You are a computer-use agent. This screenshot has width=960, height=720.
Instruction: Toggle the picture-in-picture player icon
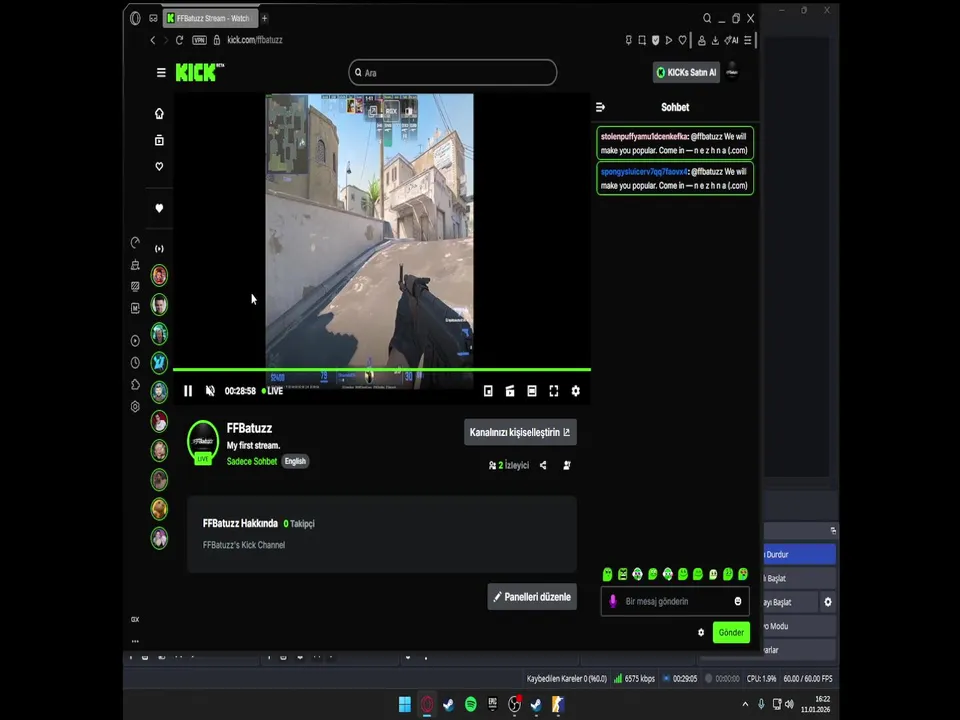488,391
